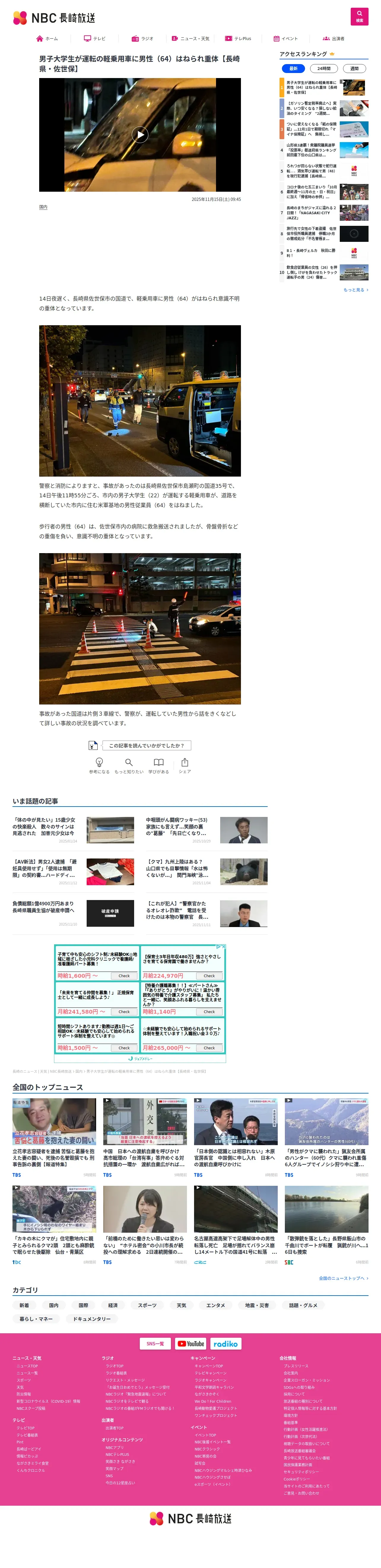Screen dimensions: 381x1568
Task: Click the document face icon beside the feedback prompt
Action: (x=93, y=745)
